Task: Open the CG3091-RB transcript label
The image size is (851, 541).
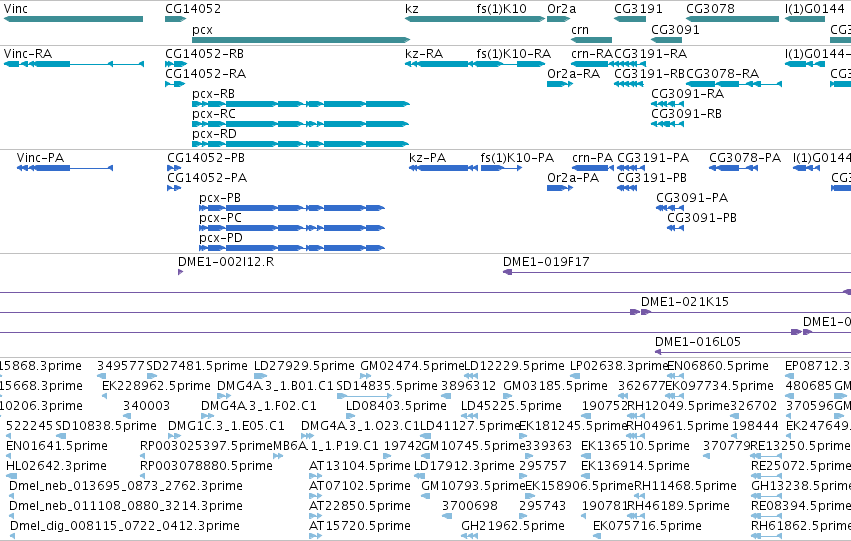Action: (x=687, y=113)
